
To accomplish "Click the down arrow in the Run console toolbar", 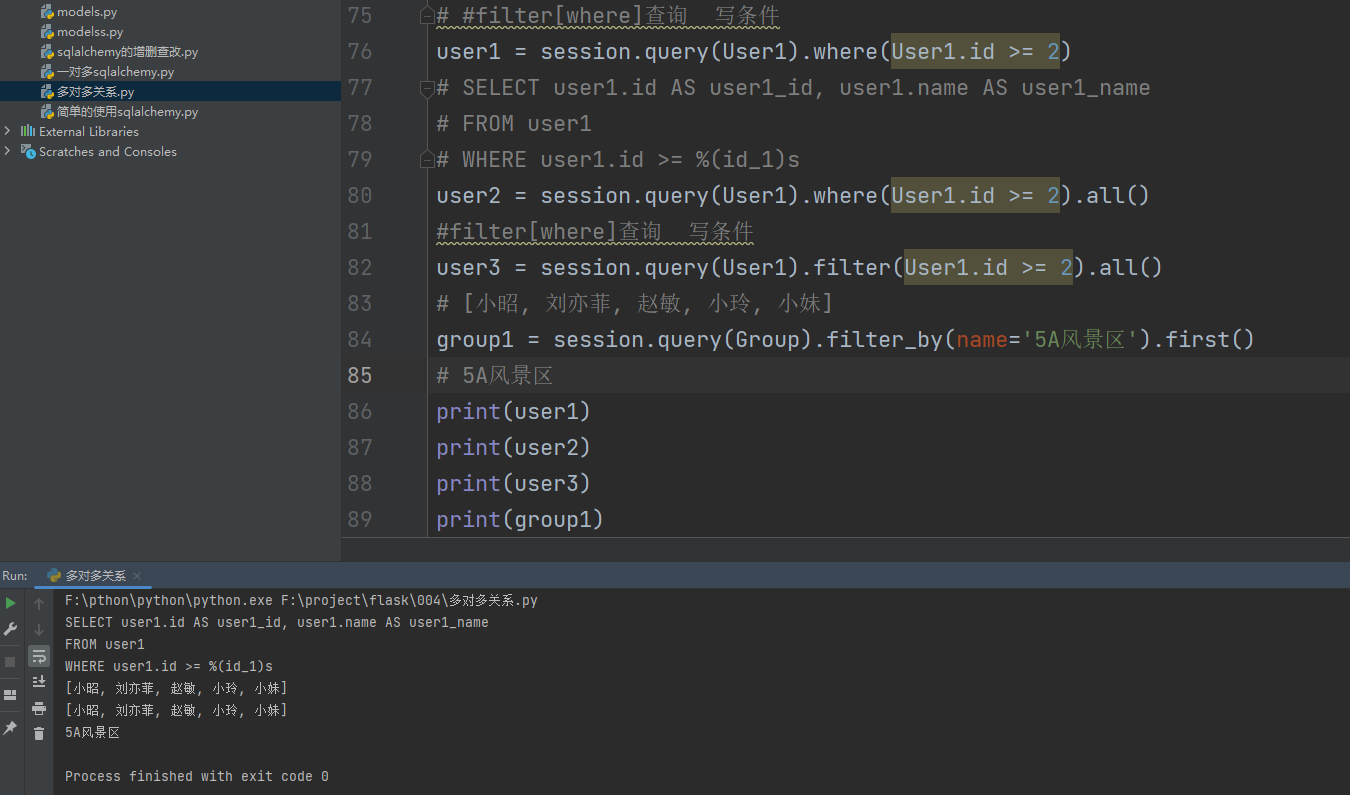I will (39, 629).
